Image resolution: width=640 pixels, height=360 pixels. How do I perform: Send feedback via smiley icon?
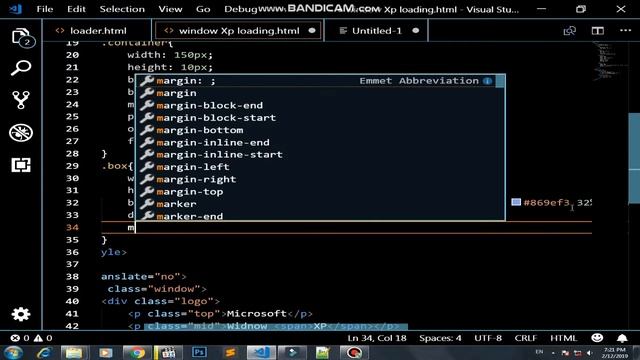(597, 338)
